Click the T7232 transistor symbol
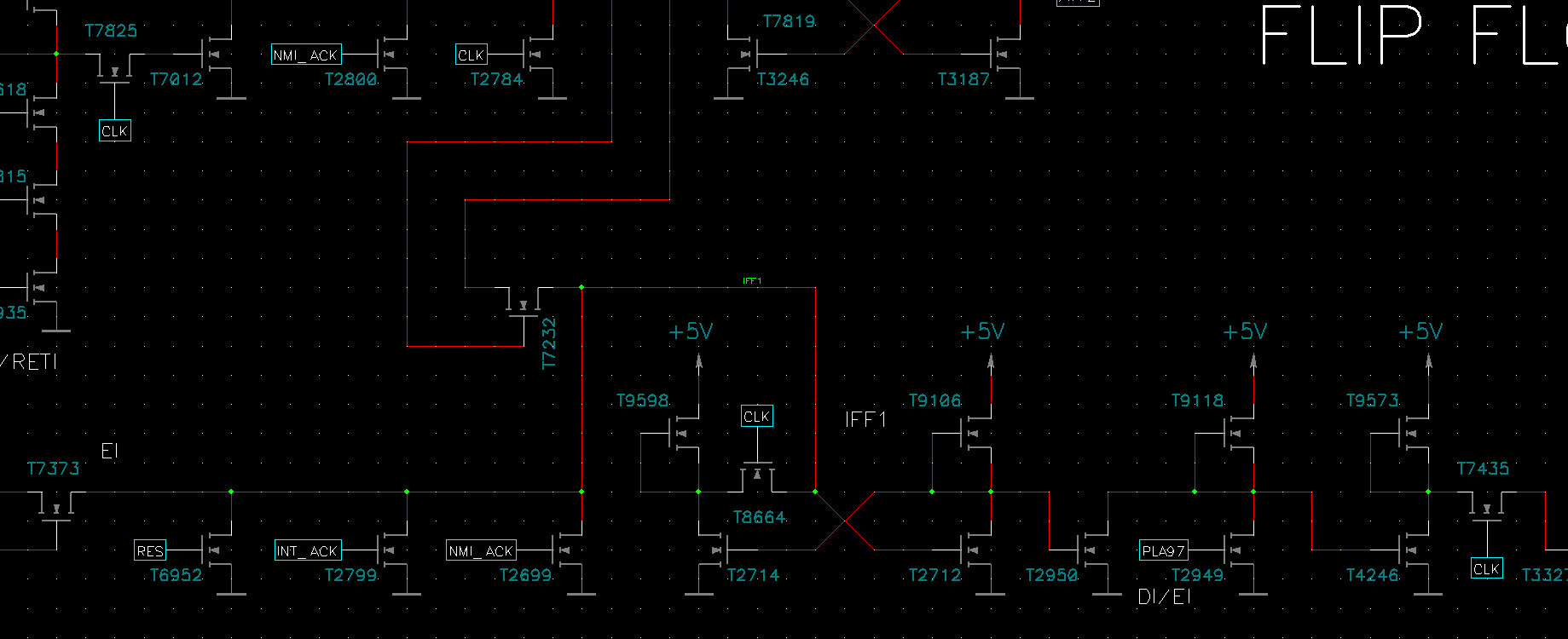Image resolution: width=1568 pixels, height=639 pixels. [524, 304]
